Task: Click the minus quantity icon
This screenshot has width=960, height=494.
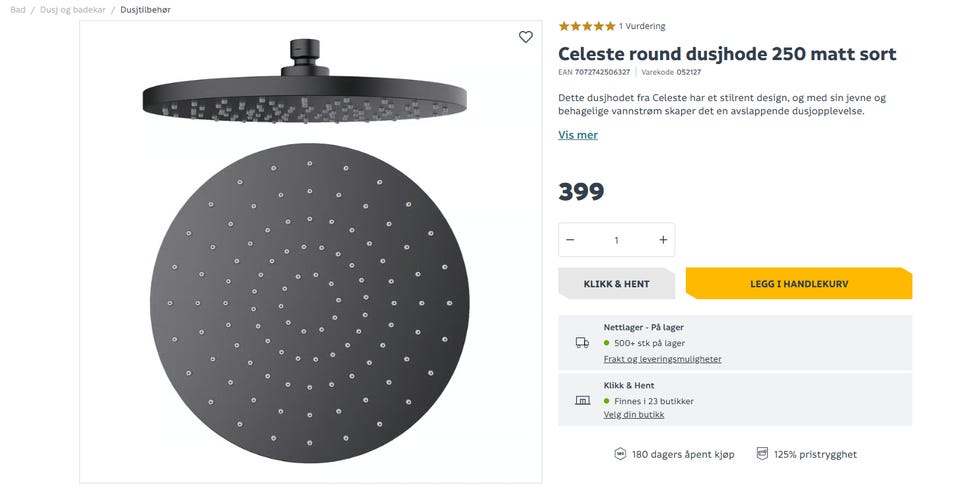Action: [570, 240]
